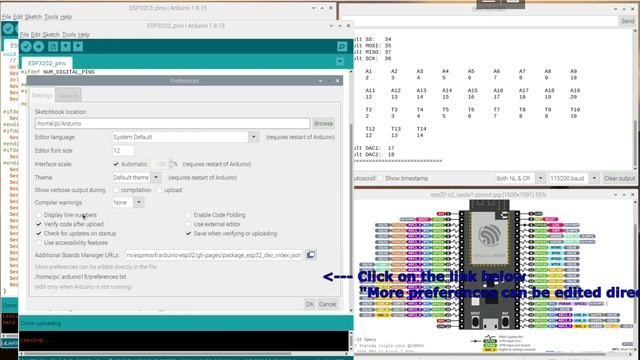Click the Upload arrow button in ESP32S2_pins toolbar
This screenshot has width=640, height=360.
point(39,47)
